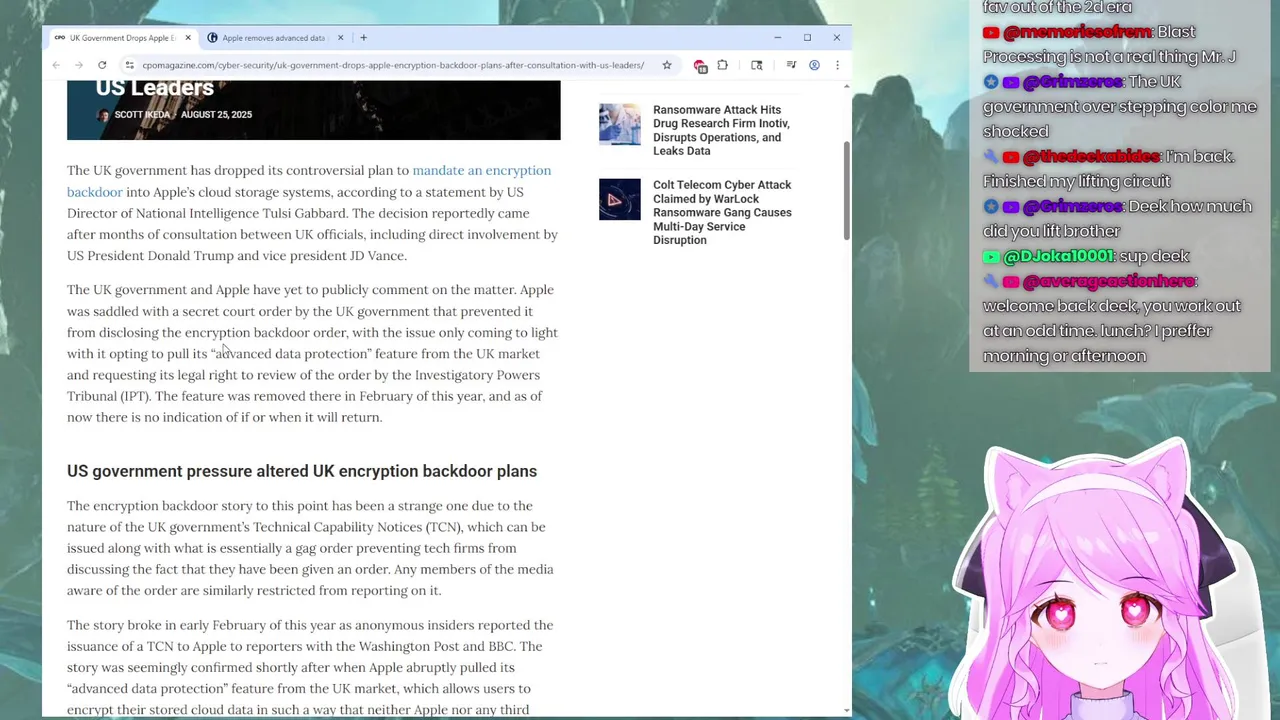This screenshot has width=1280, height=720.
Task: Open Chrome three-dot menu
Action: click(x=837, y=65)
